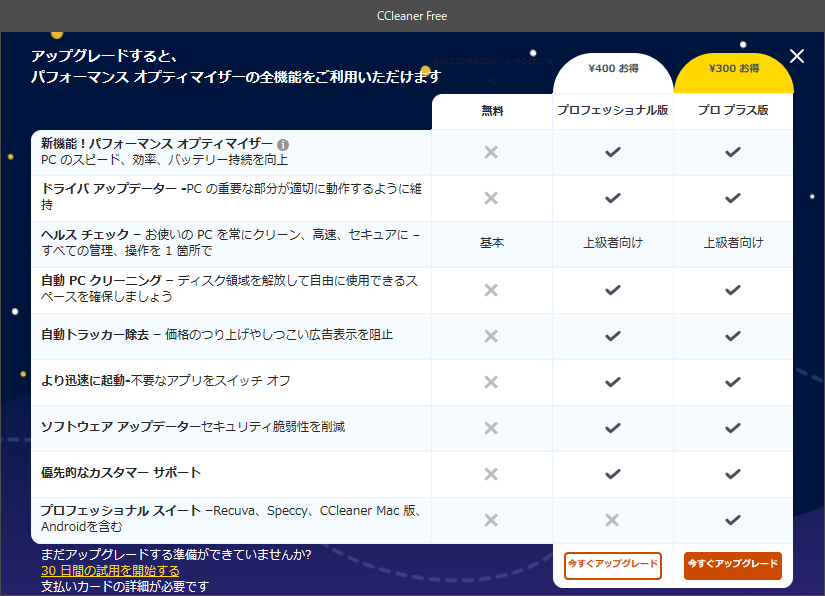Click the solid orange 今すぐアップグレード button for Pro Plus
The image size is (825, 596).
click(732, 565)
